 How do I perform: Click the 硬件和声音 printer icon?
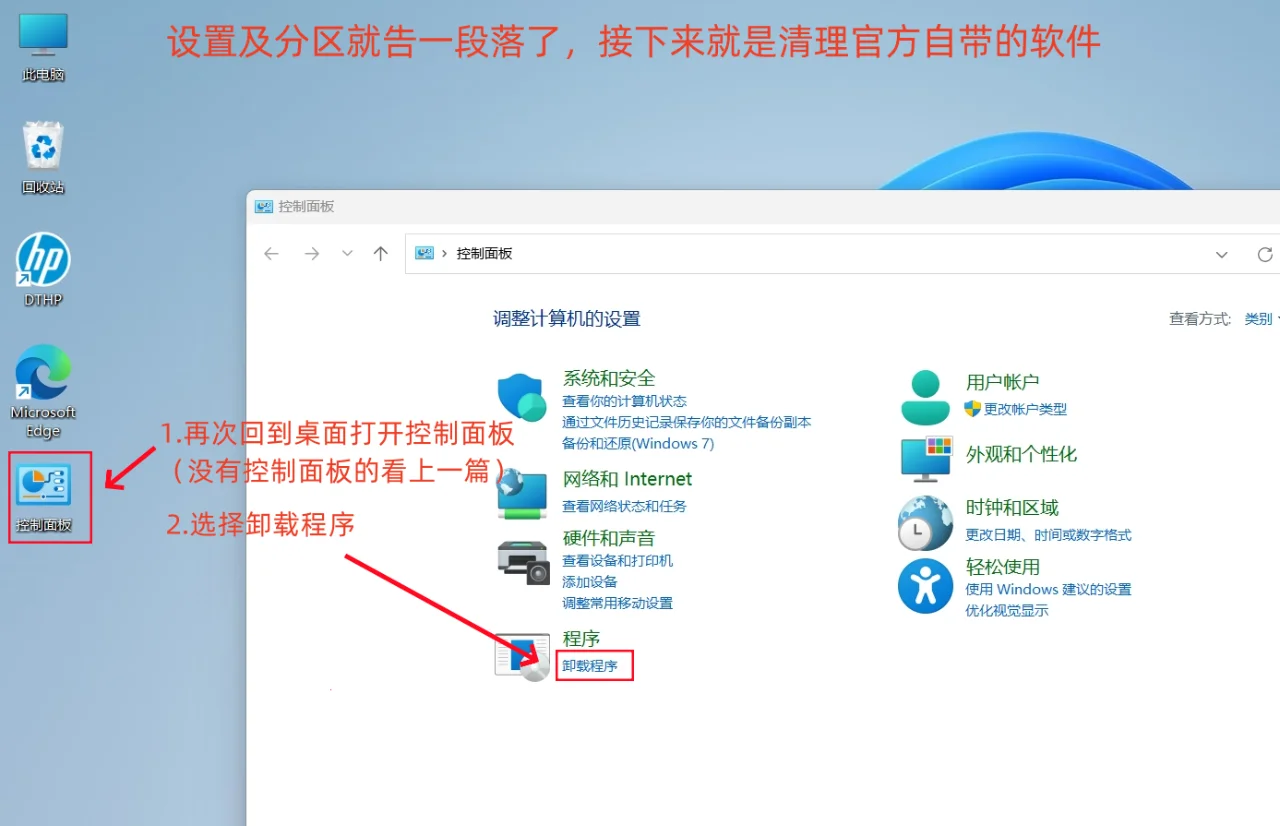tap(521, 560)
